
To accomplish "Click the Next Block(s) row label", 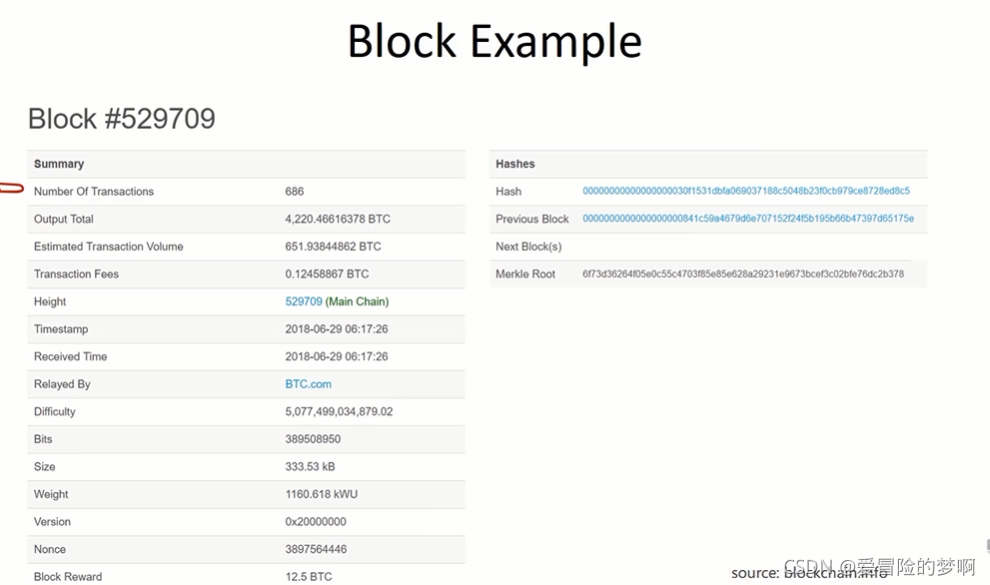I will click(528, 247).
